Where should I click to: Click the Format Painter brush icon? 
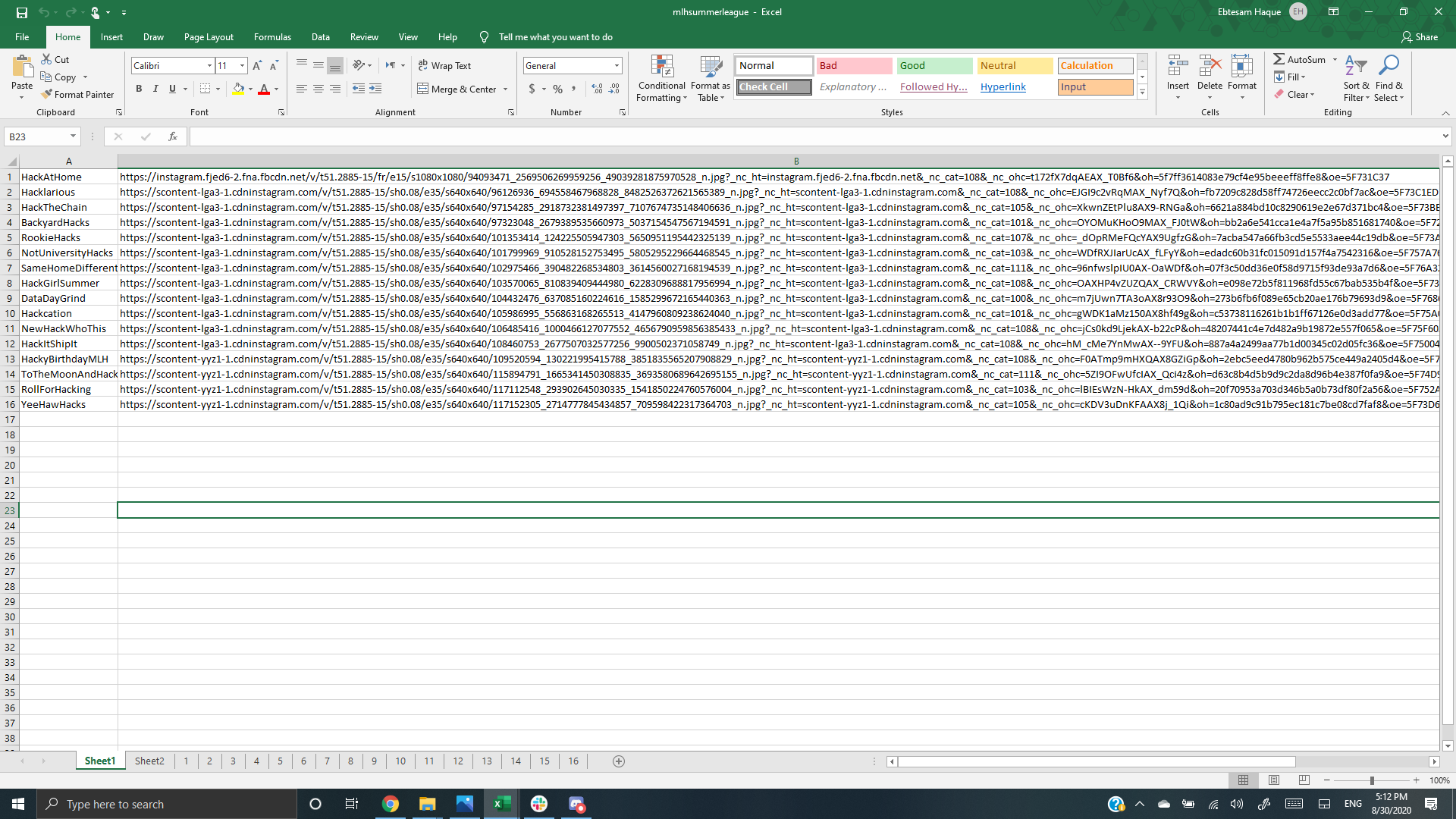pyautogui.click(x=47, y=95)
